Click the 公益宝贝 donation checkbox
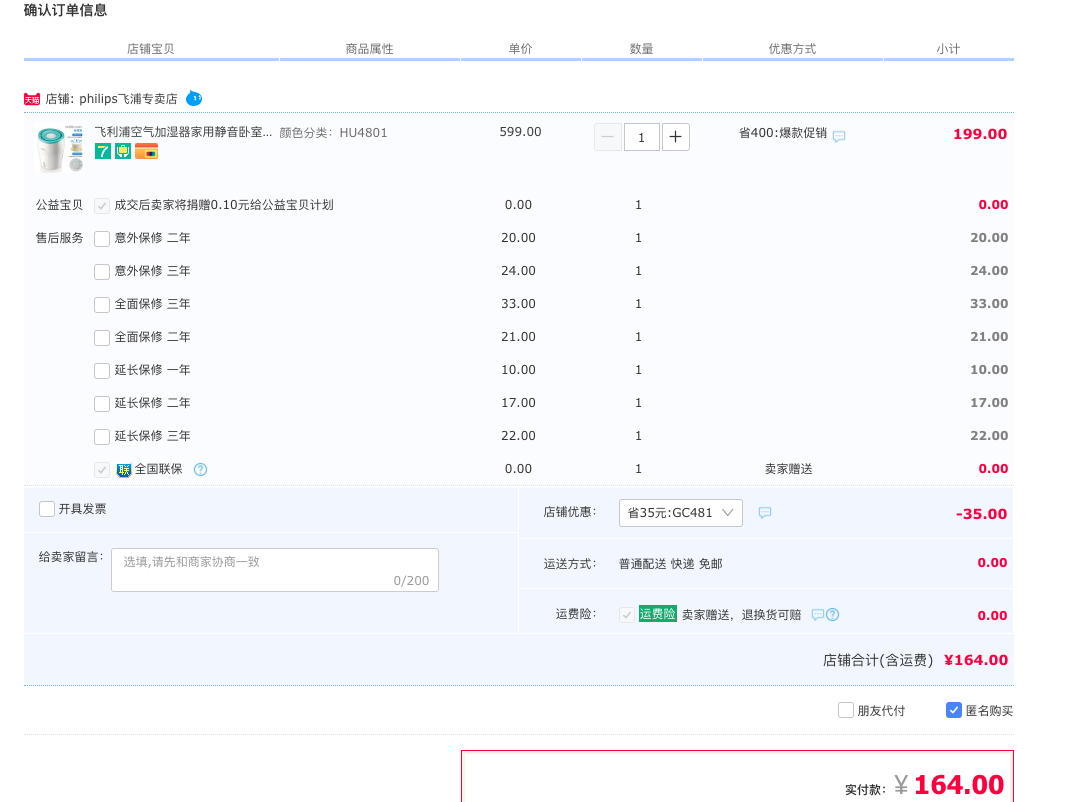 pos(102,206)
